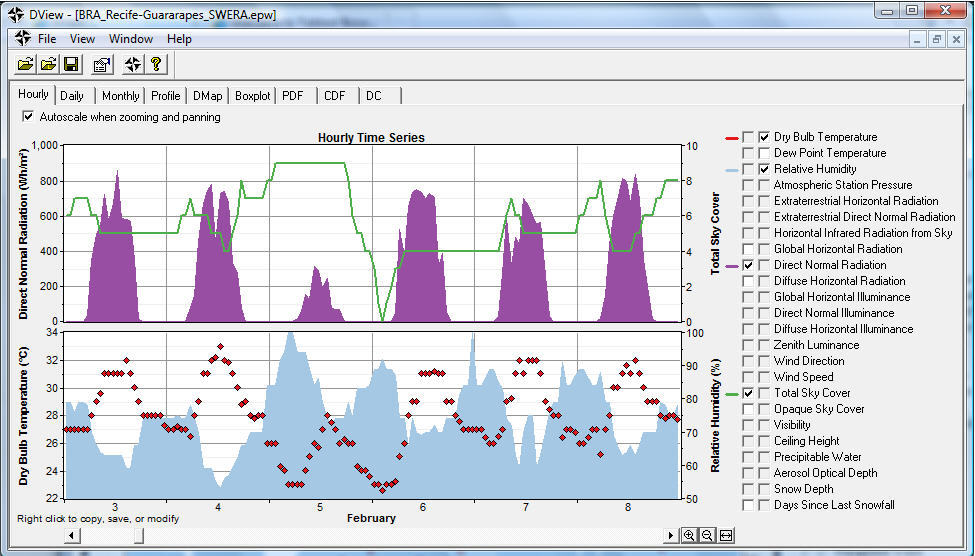The width and height of the screenshot is (975, 556).
Task: Click the floppy disk save icon
Action: [x=72, y=64]
